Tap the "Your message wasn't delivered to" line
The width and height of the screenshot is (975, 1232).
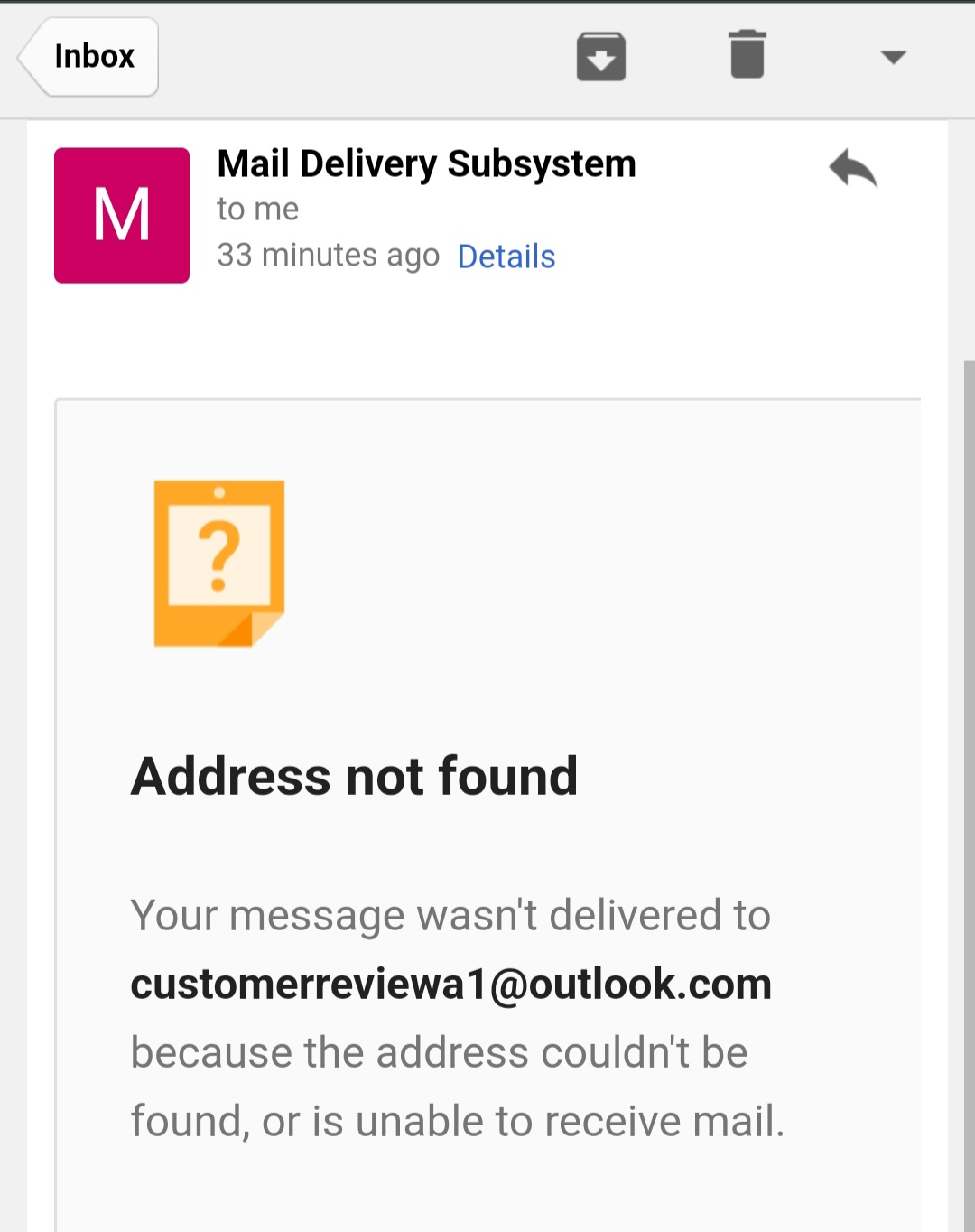pyautogui.click(x=450, y=915)
